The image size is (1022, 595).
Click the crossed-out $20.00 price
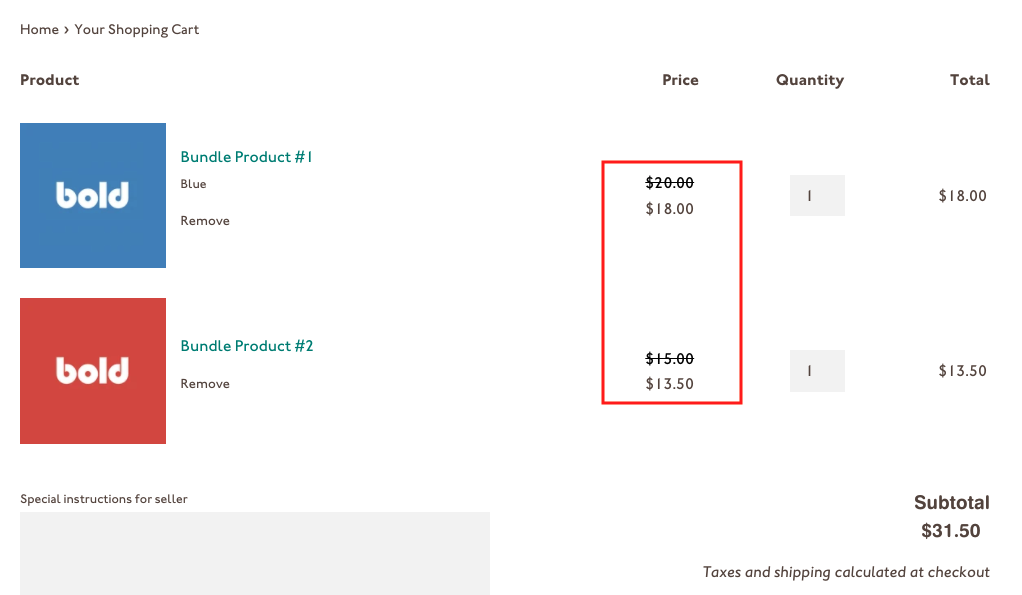tap(669, 183)
